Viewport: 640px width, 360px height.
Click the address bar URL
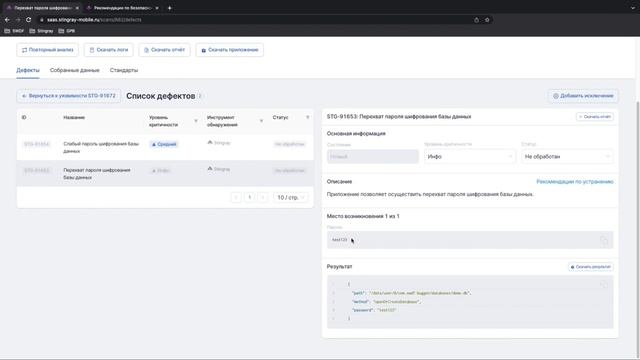(94, 20)
